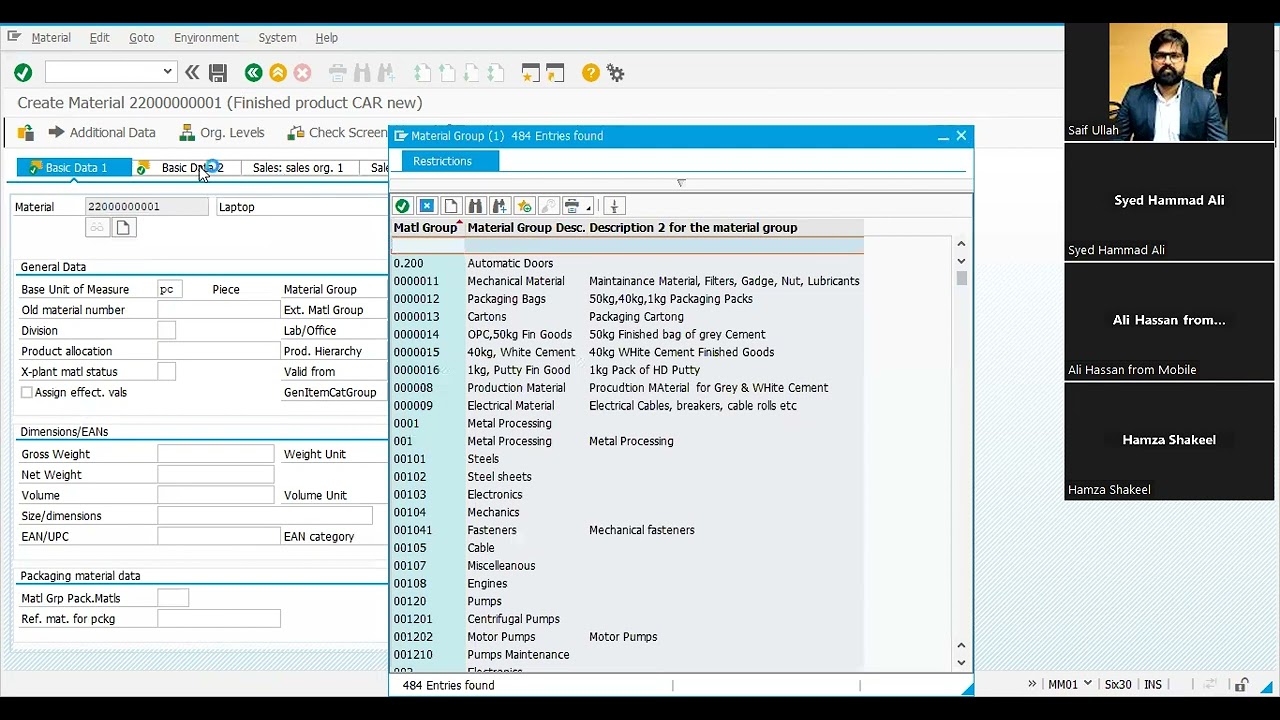Screen dimensions: 1280x720
Task: Expand the status bar double-chevron
Action: coord(1032,685)
